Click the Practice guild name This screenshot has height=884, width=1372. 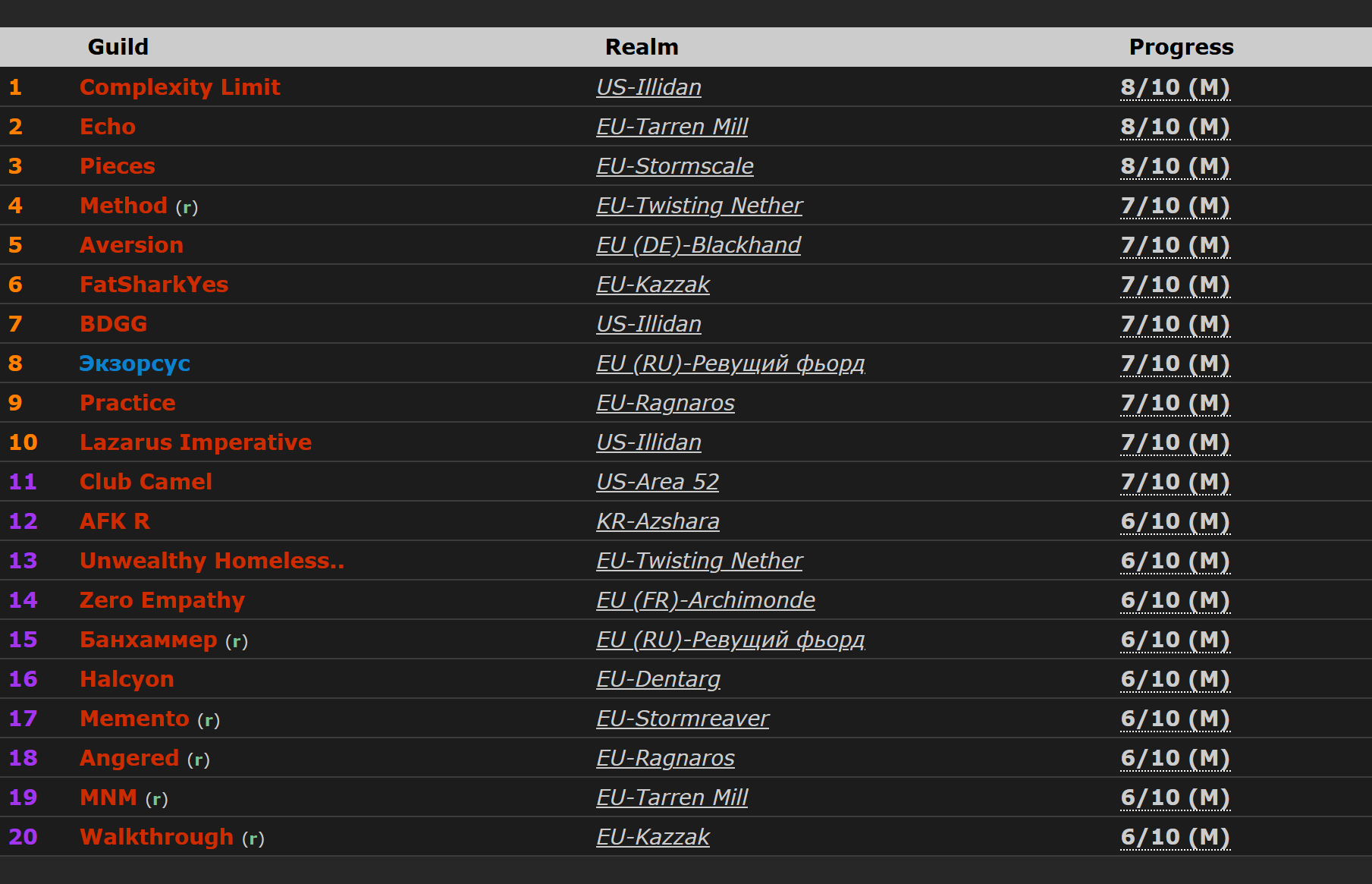(x=127, y=403)
